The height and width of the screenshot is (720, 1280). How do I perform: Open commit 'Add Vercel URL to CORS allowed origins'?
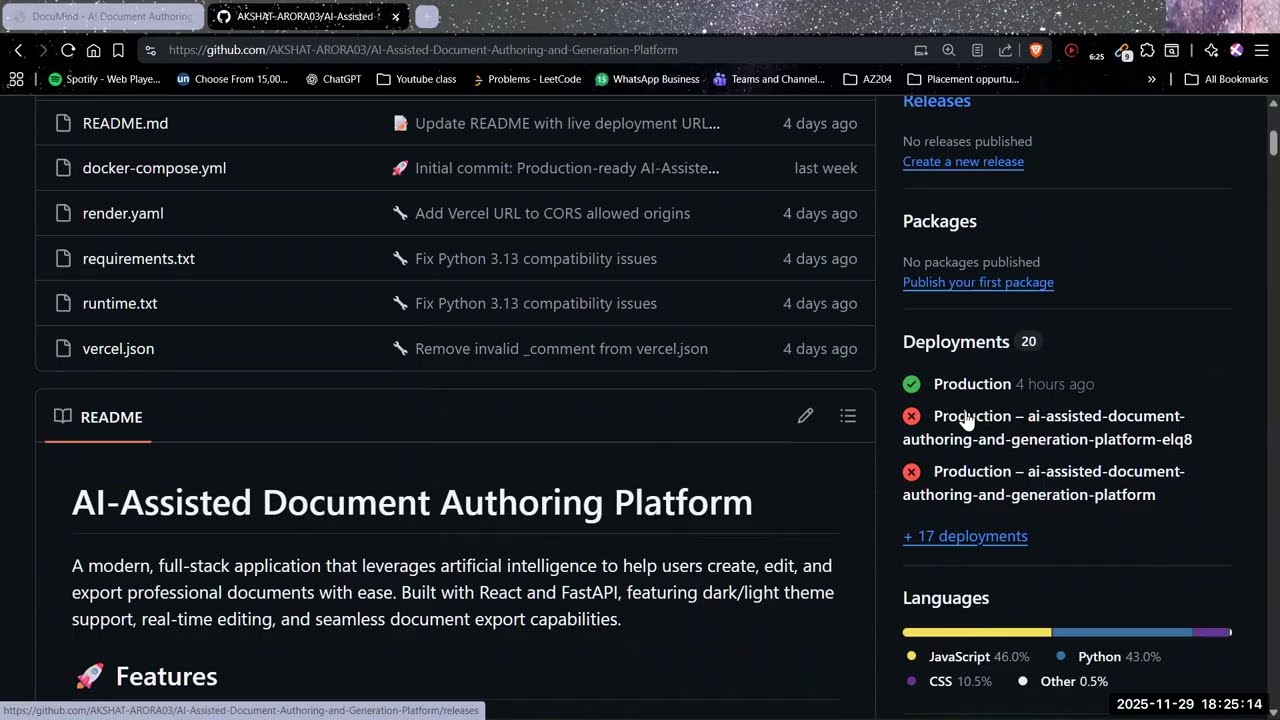552,213
